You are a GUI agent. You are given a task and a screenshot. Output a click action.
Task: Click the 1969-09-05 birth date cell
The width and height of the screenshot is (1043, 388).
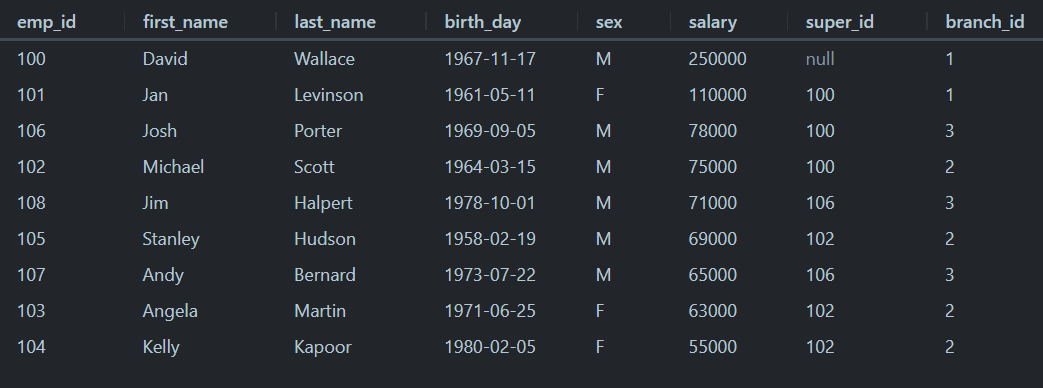pyautogui.click(x=490, y=131)
